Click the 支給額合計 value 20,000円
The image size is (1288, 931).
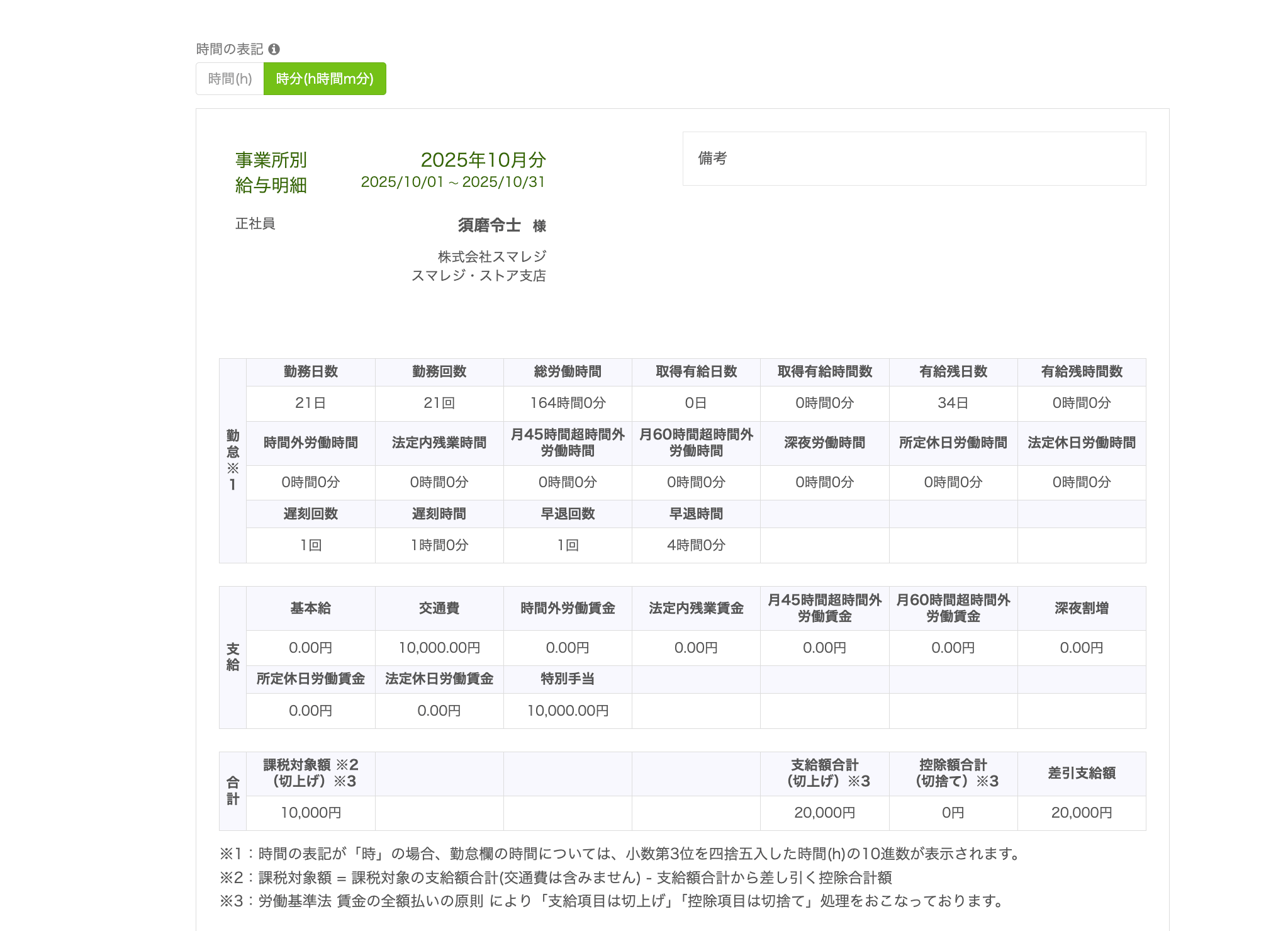pos(824,813)
